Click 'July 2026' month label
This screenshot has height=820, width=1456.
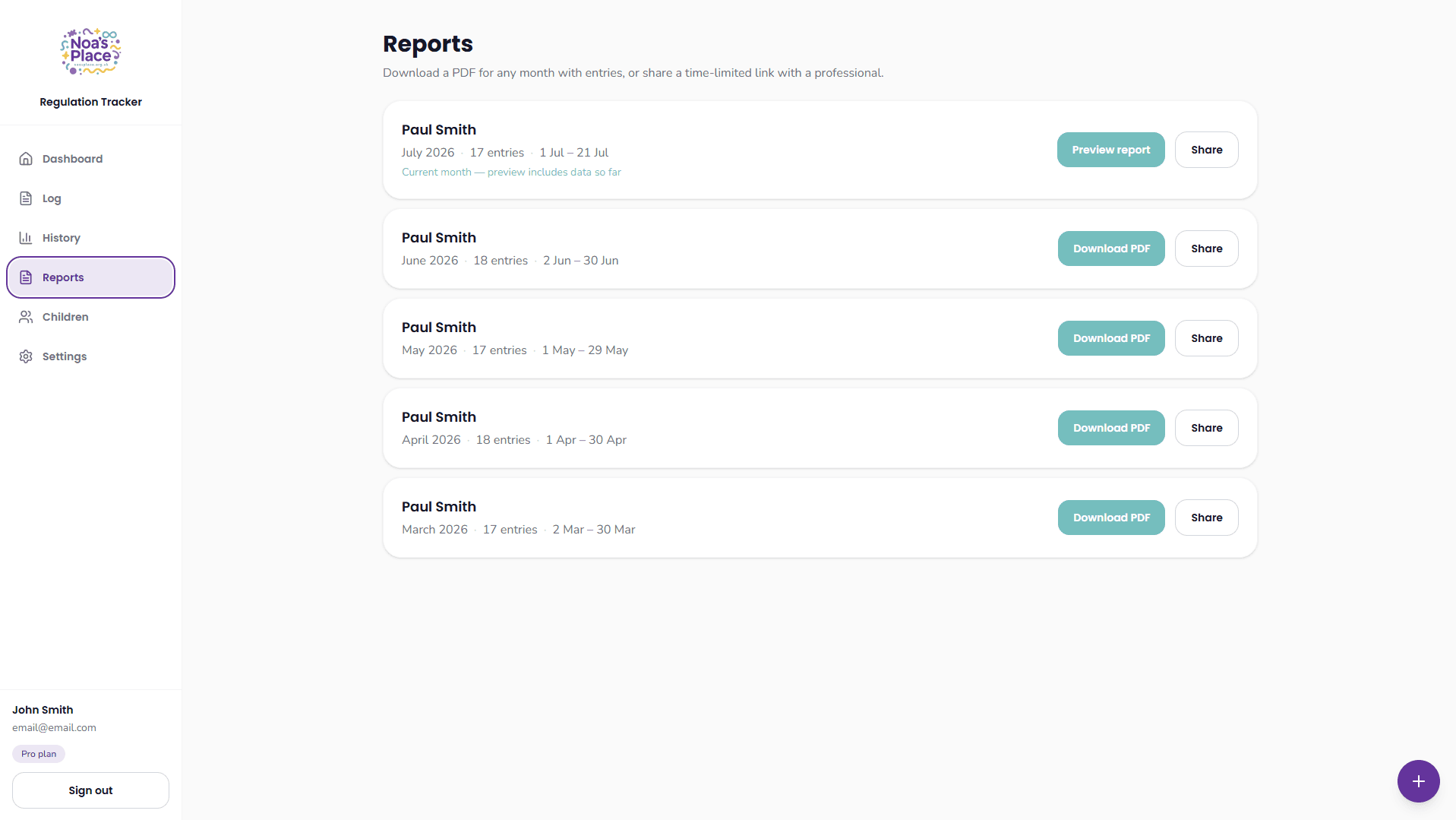tap(428, 153)
